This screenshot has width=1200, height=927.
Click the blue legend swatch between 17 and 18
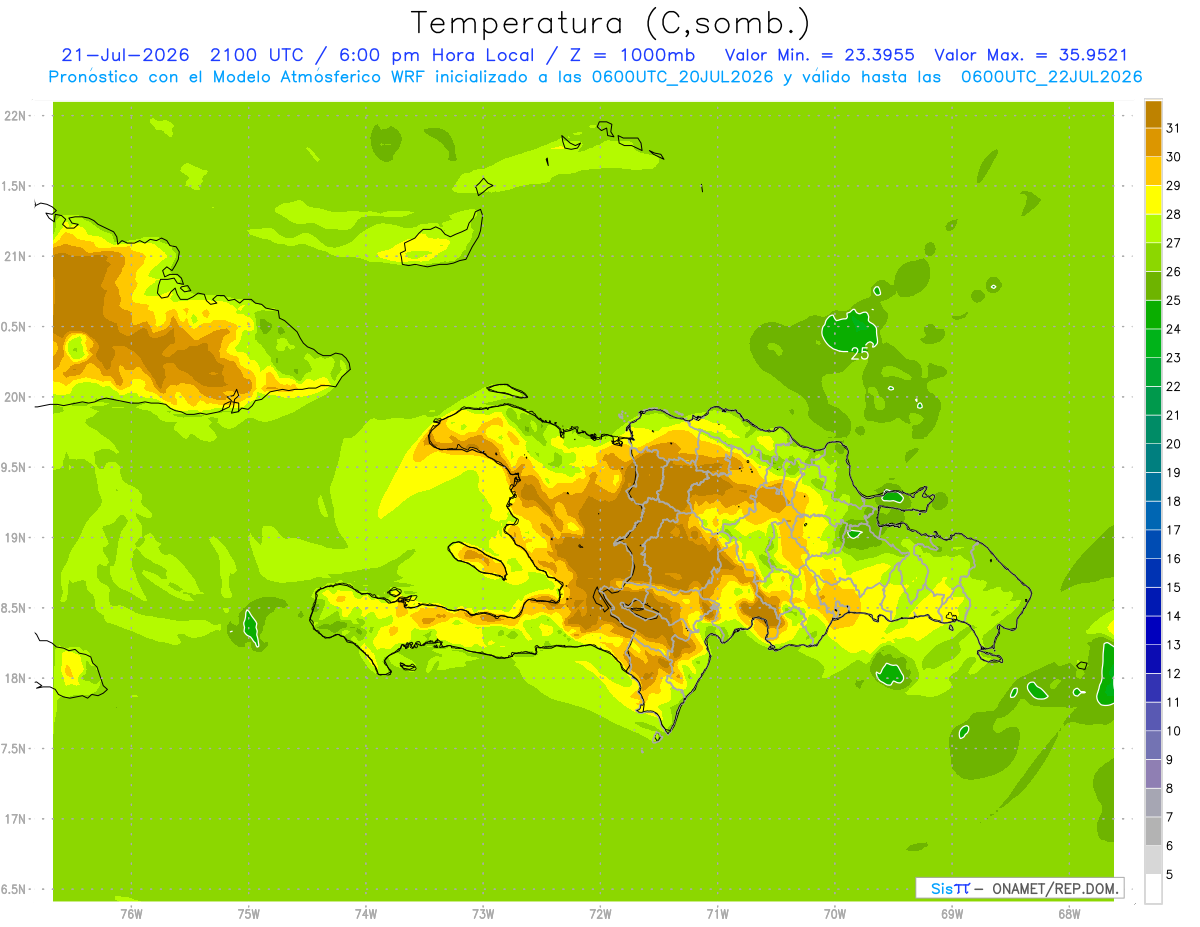(1153, 515)
